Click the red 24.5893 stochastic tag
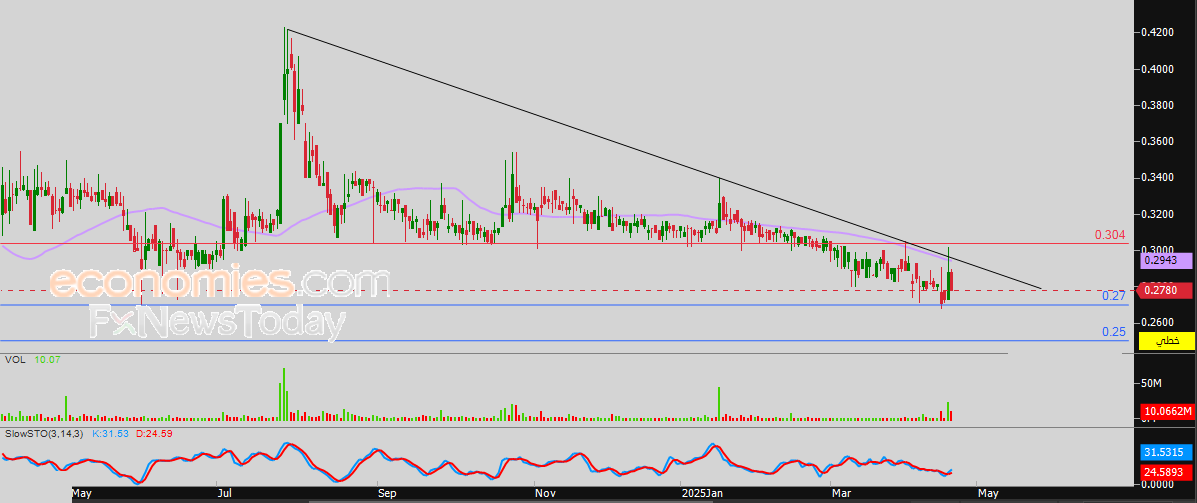 pos(1164,472)
